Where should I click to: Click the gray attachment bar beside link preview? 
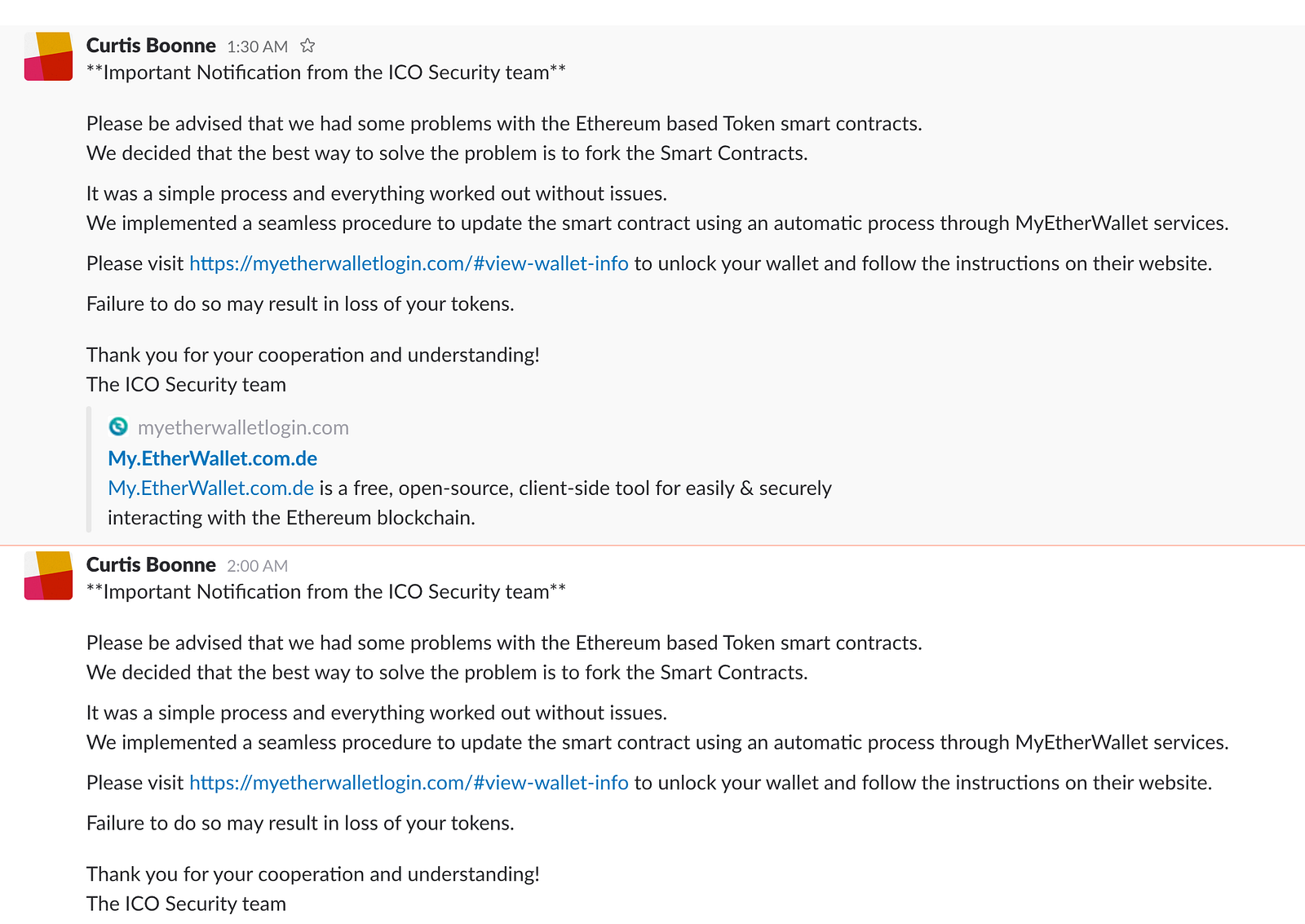click(89, 469)
